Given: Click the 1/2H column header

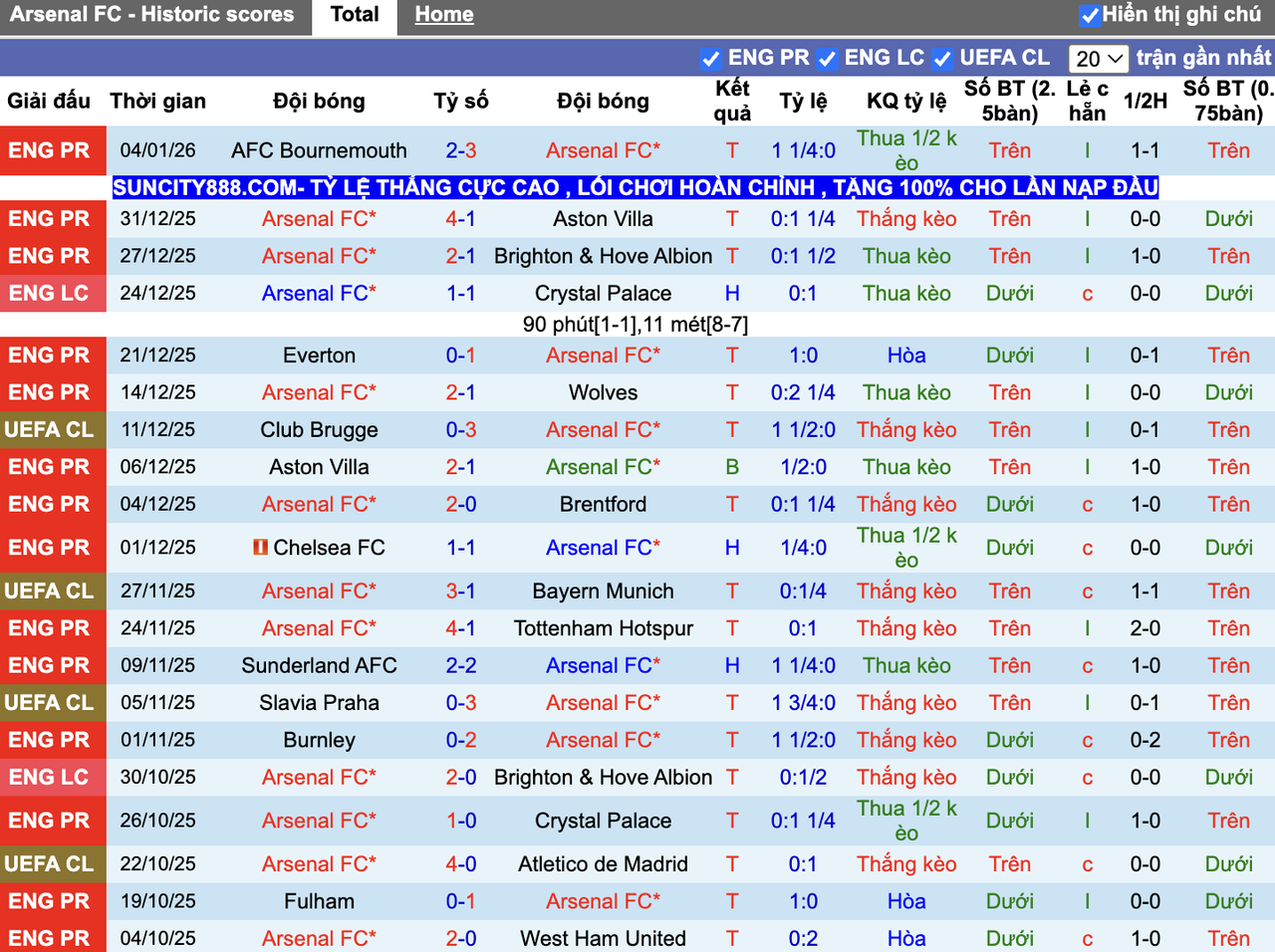Looking at the screenshot, I should click(x=1146, y=101).
